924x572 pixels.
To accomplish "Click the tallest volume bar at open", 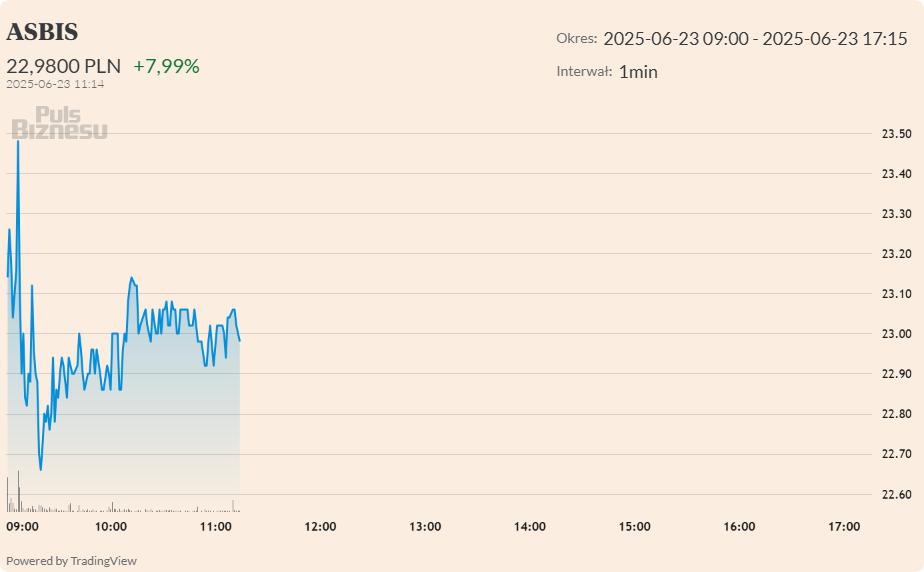I will tap(18, 491).
